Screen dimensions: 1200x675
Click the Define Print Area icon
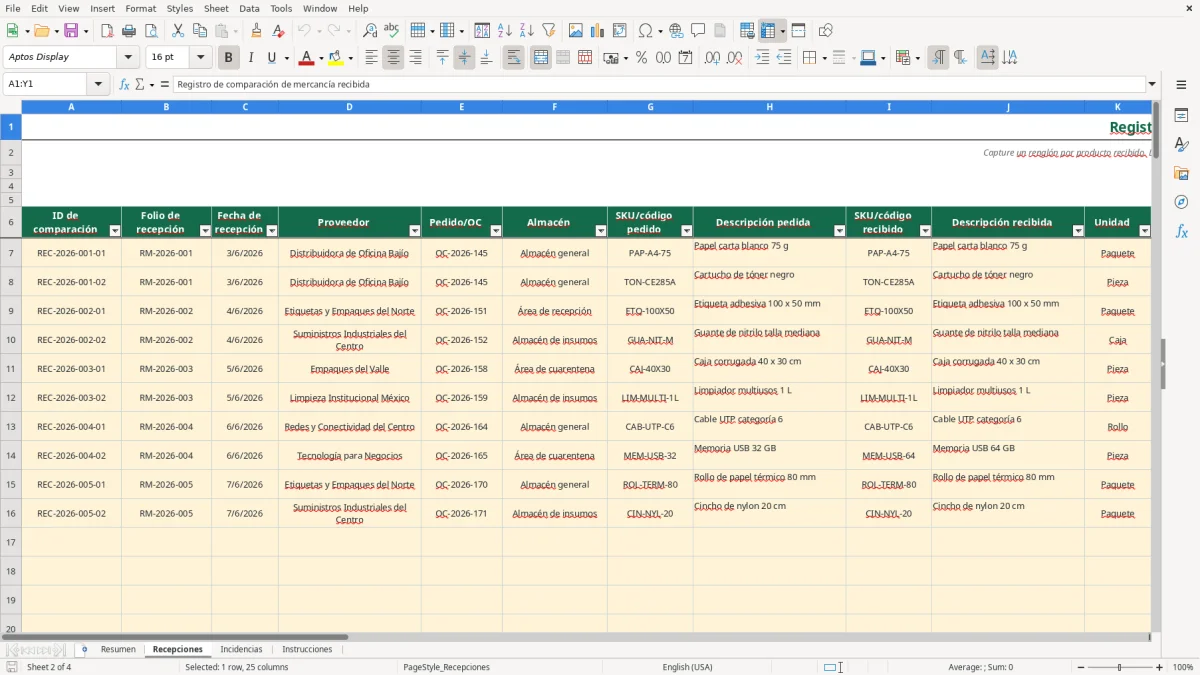coord(747,31)
